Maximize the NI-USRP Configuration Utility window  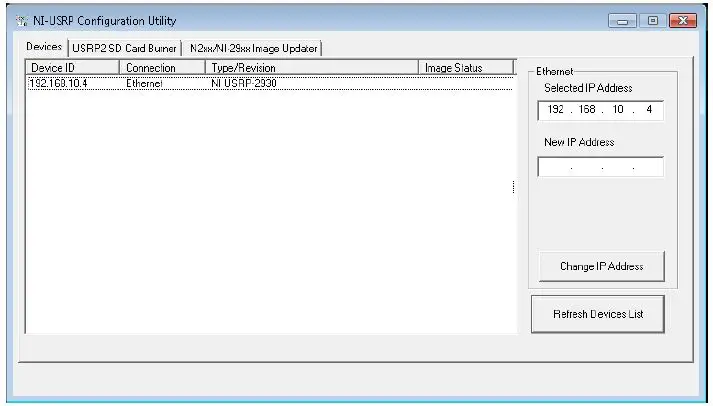click(x=653, y=21)
